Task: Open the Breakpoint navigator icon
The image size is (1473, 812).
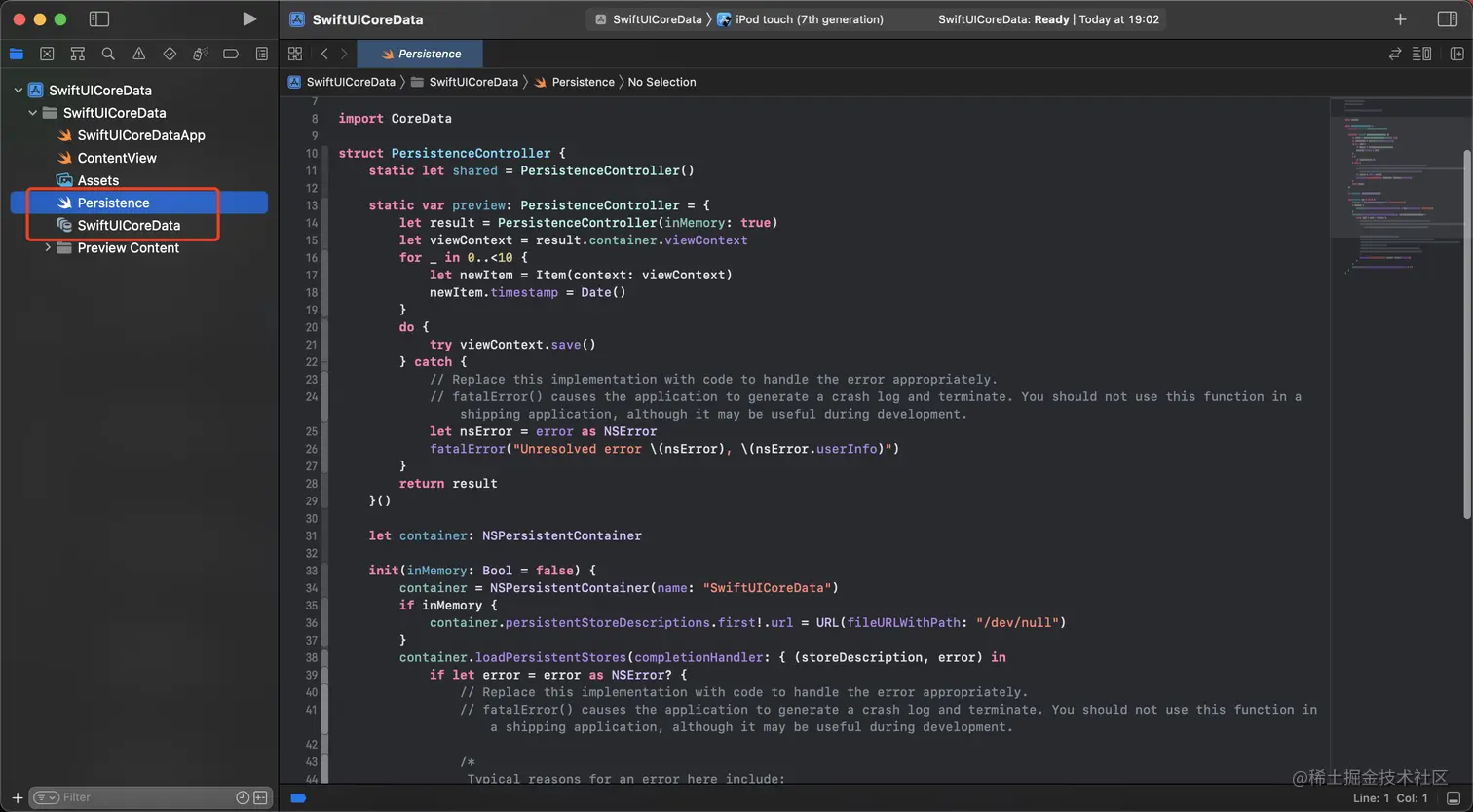Action: coord(231,54)
